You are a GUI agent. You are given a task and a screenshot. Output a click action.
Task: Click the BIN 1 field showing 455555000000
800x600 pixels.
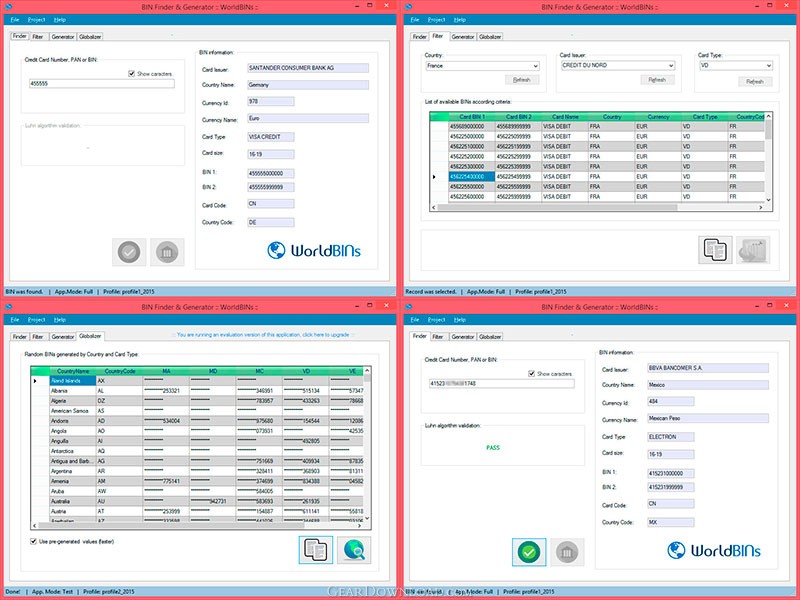tap(270, 173)
